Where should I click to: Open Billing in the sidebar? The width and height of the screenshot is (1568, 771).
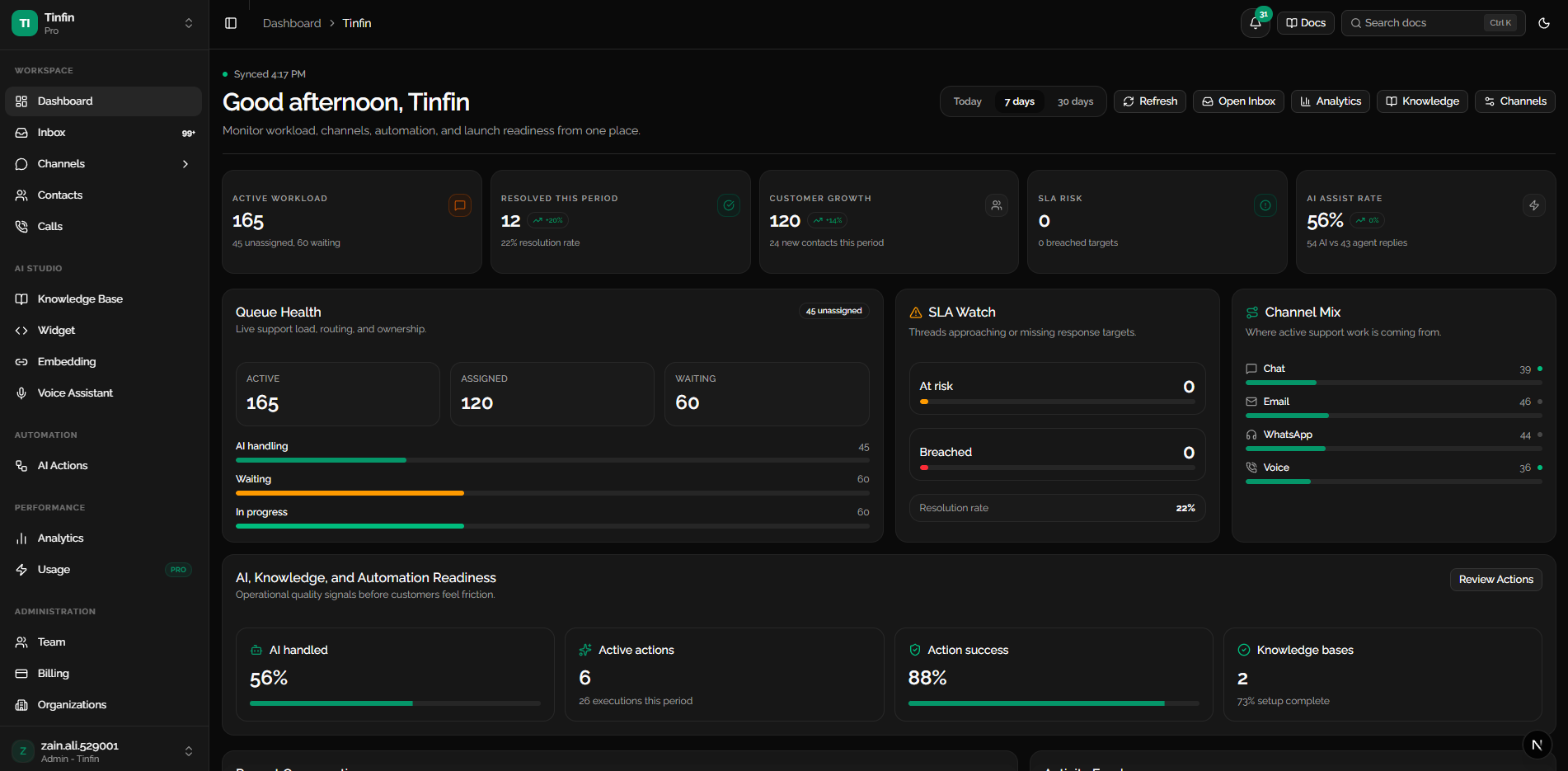click(x=104, y=674)
